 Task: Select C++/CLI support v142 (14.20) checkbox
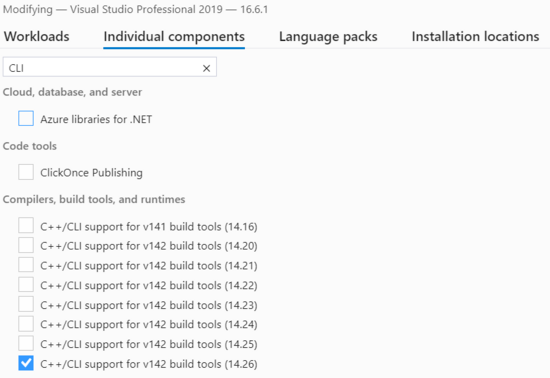click(x=26, y=245)
